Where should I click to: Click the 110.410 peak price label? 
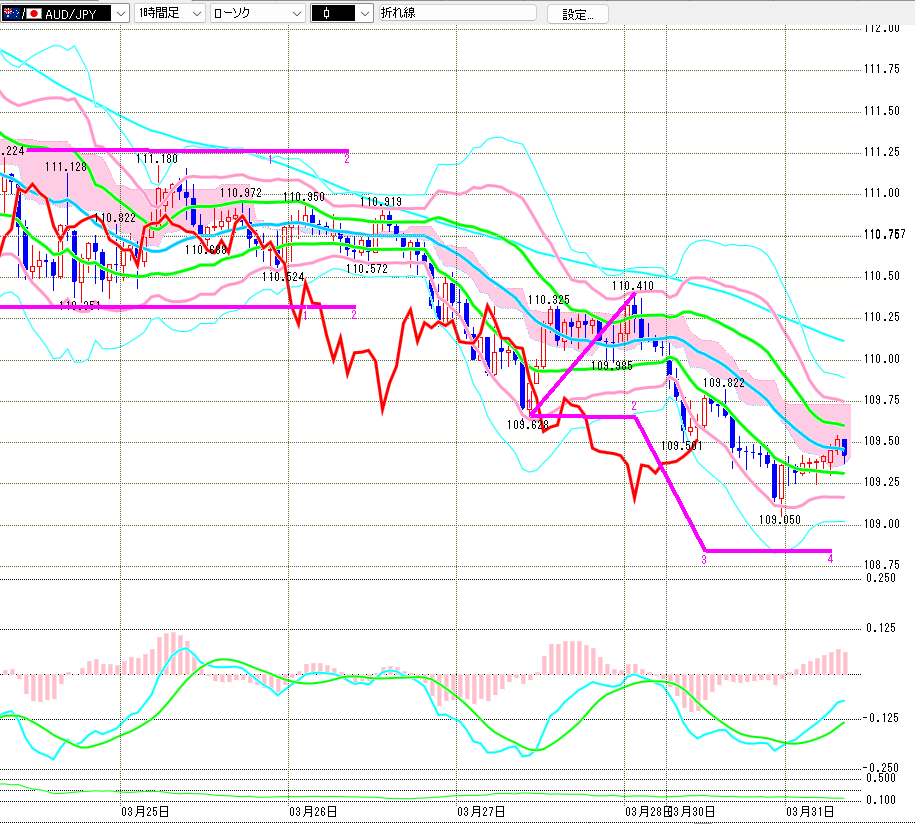(x=633, y=285)
